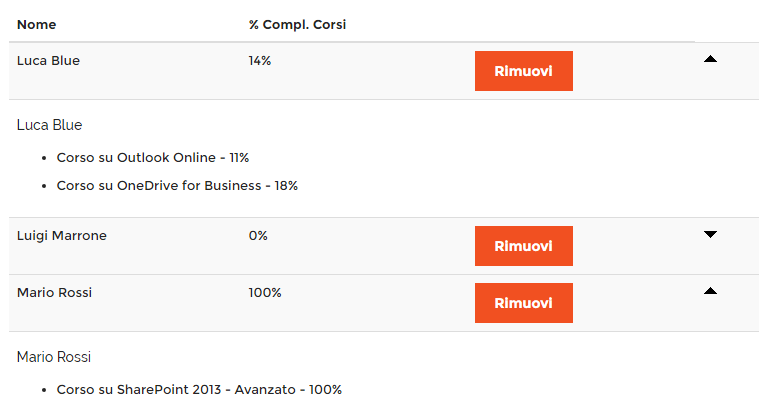Collapse the Luca Blue details arrow

click(710, 59)
